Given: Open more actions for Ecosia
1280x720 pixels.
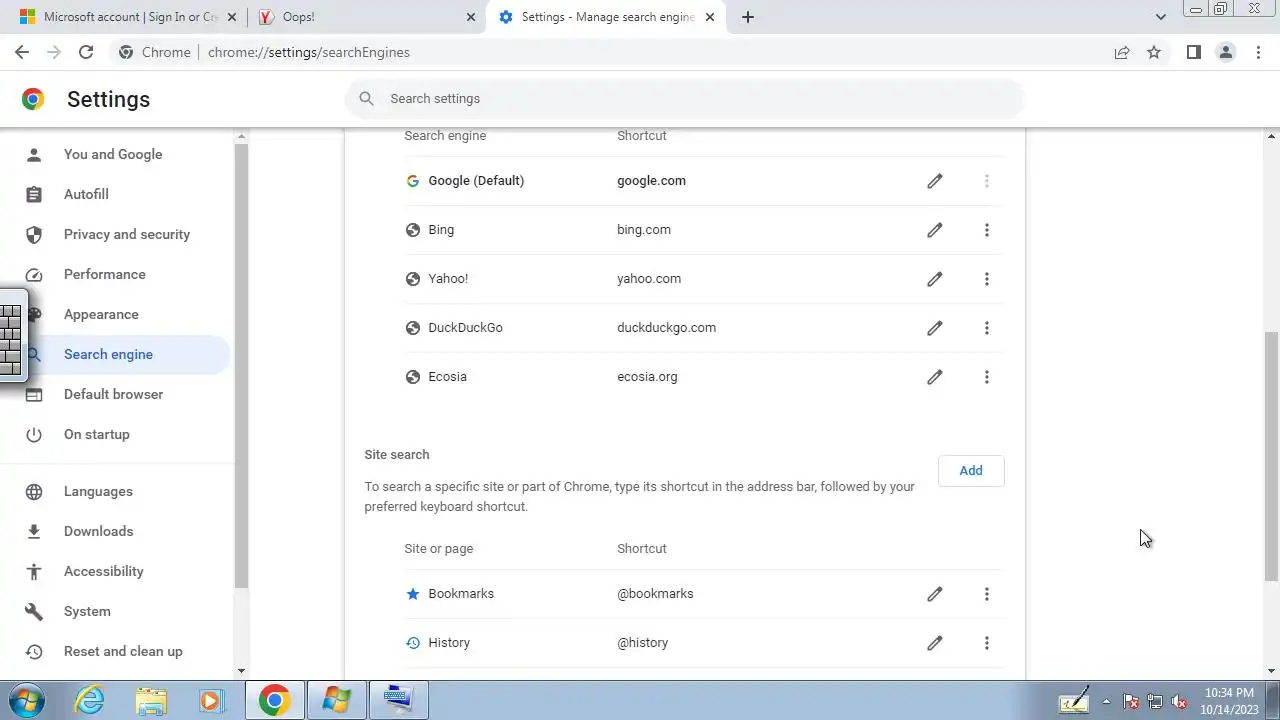Looking at the screenshot, I should click(986, 377).
